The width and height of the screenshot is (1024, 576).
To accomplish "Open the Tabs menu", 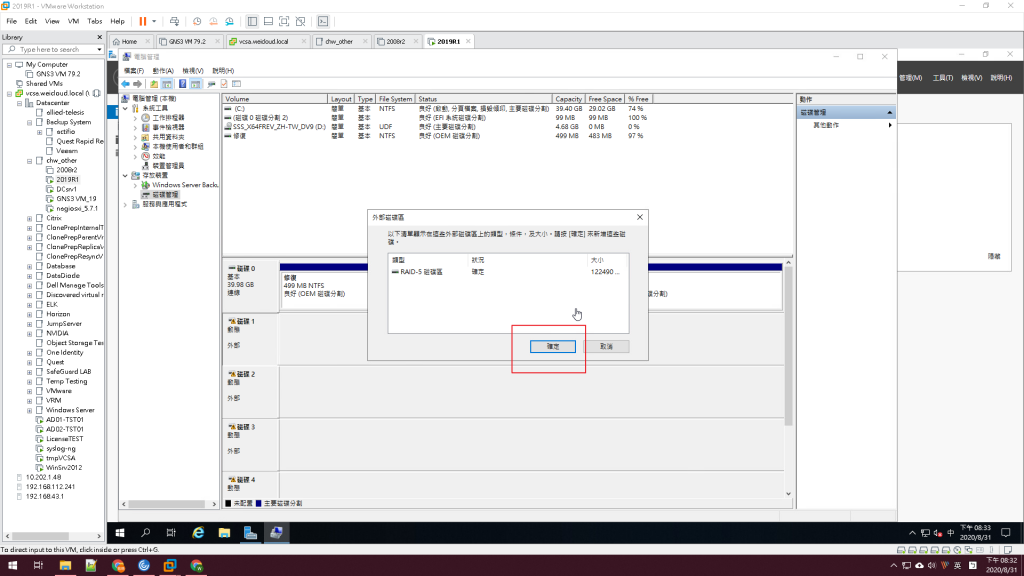I will click(95, 22).
